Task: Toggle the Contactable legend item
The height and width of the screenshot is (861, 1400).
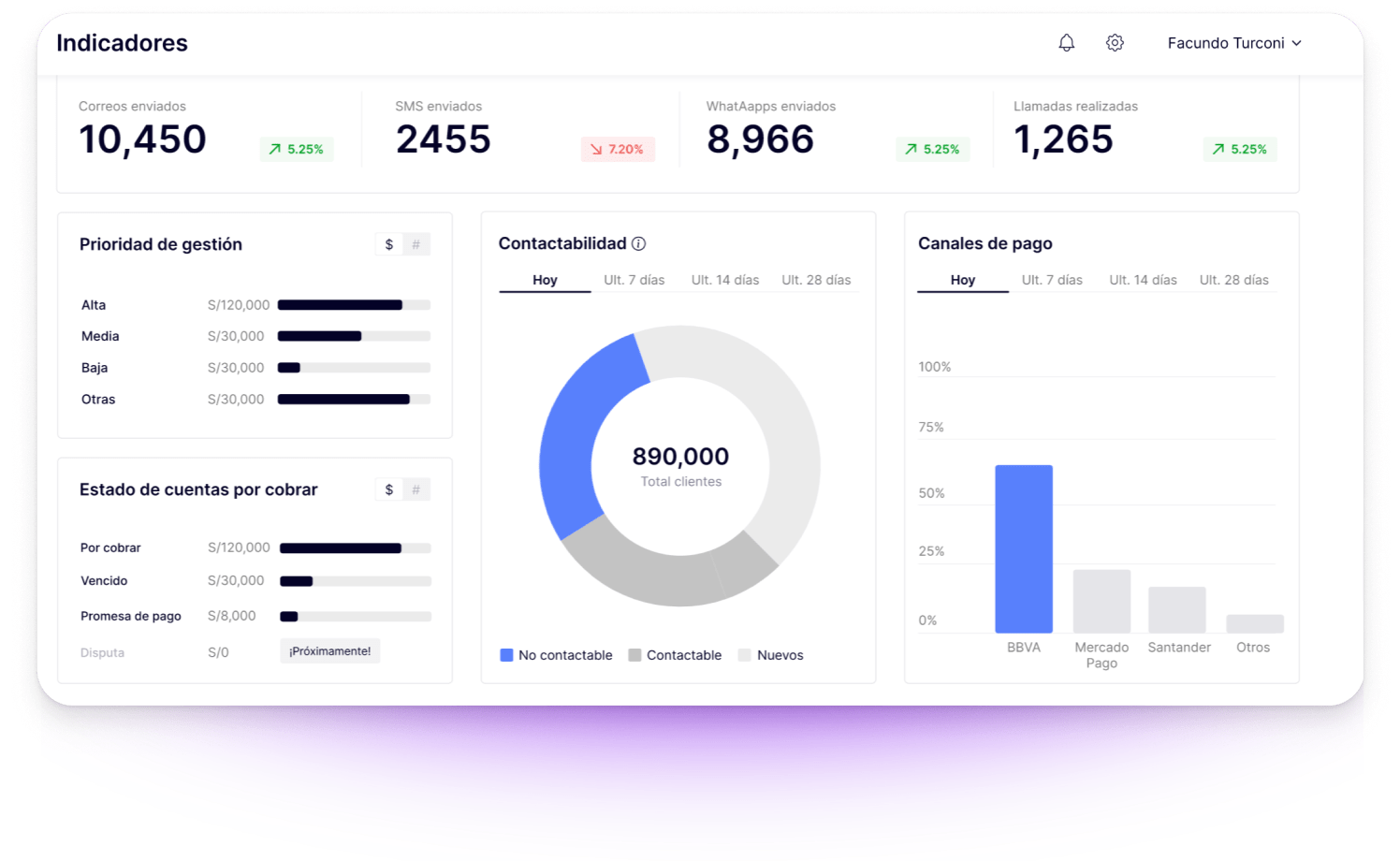Action: [675, 655]
